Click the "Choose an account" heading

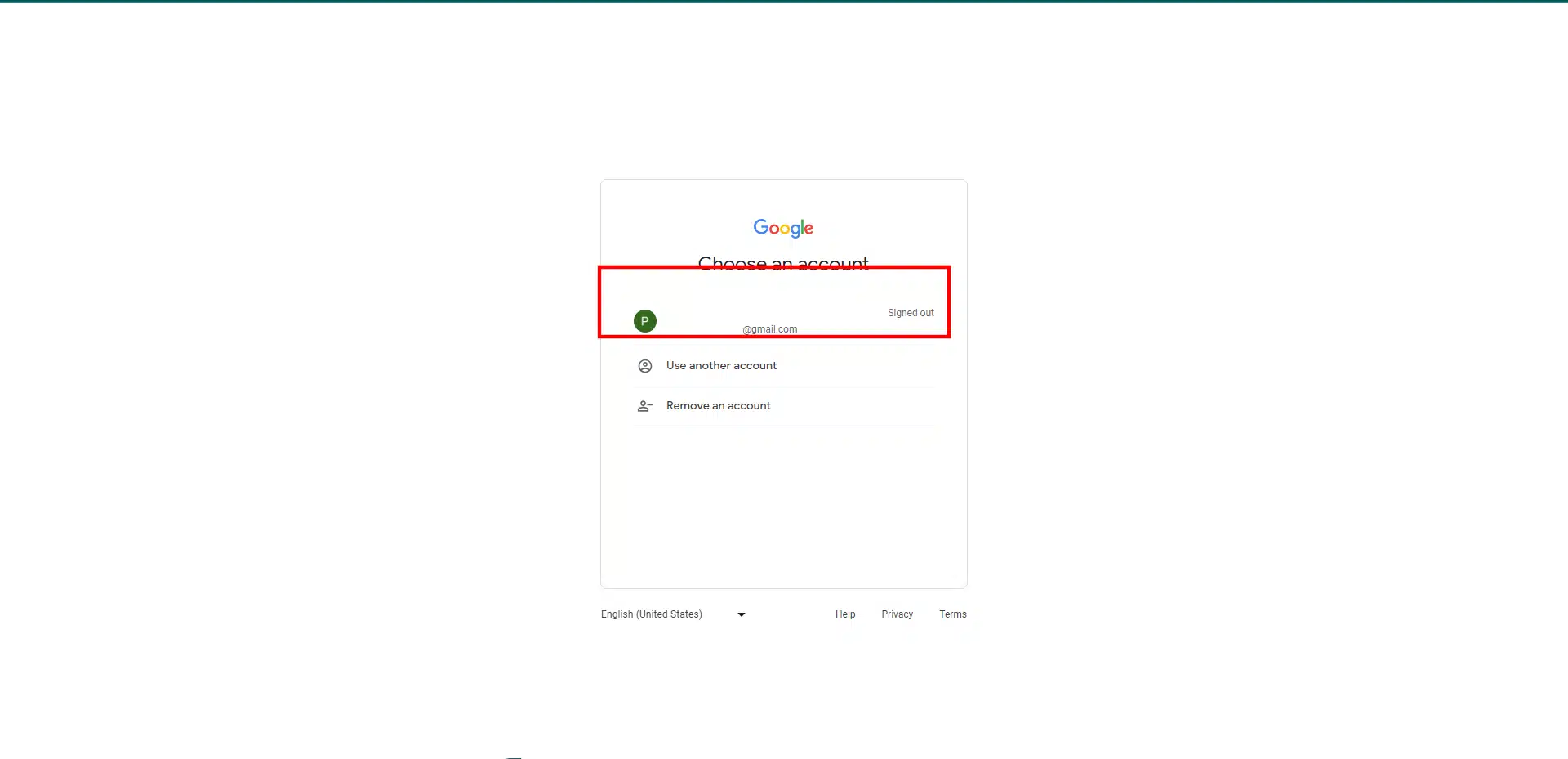(x=783, y=263)
